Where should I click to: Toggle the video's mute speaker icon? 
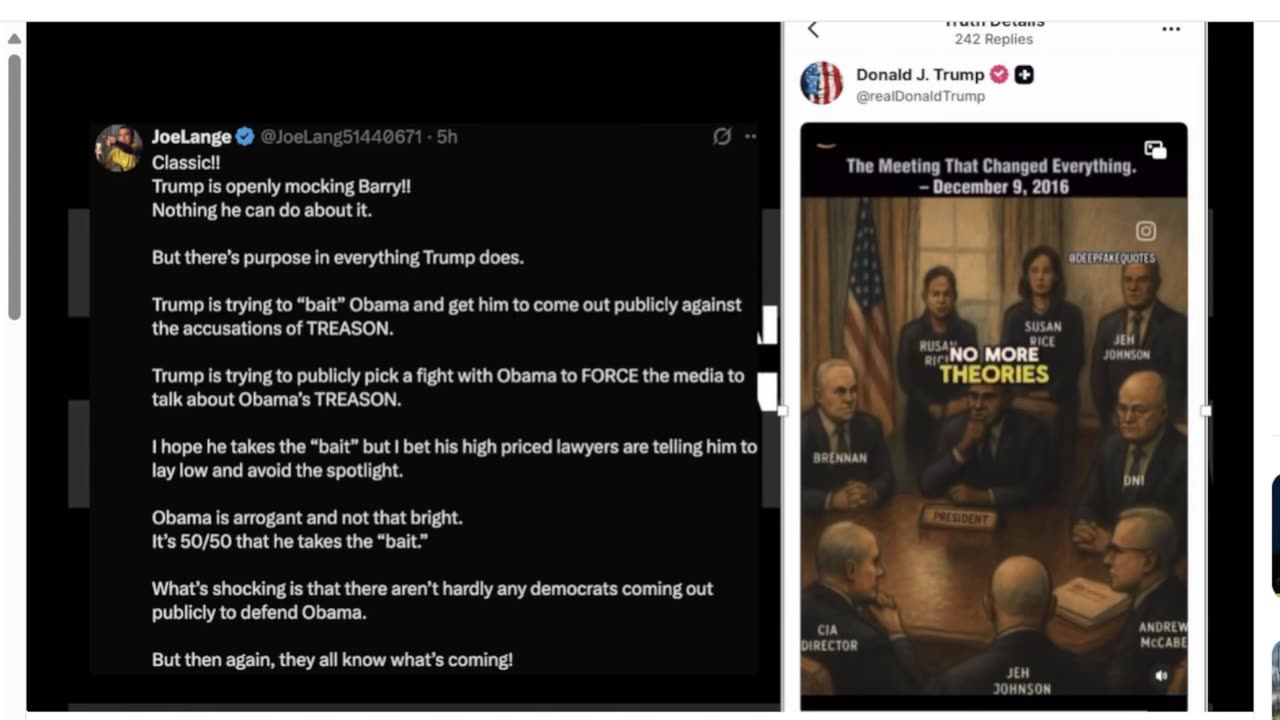pos(1161,676)
